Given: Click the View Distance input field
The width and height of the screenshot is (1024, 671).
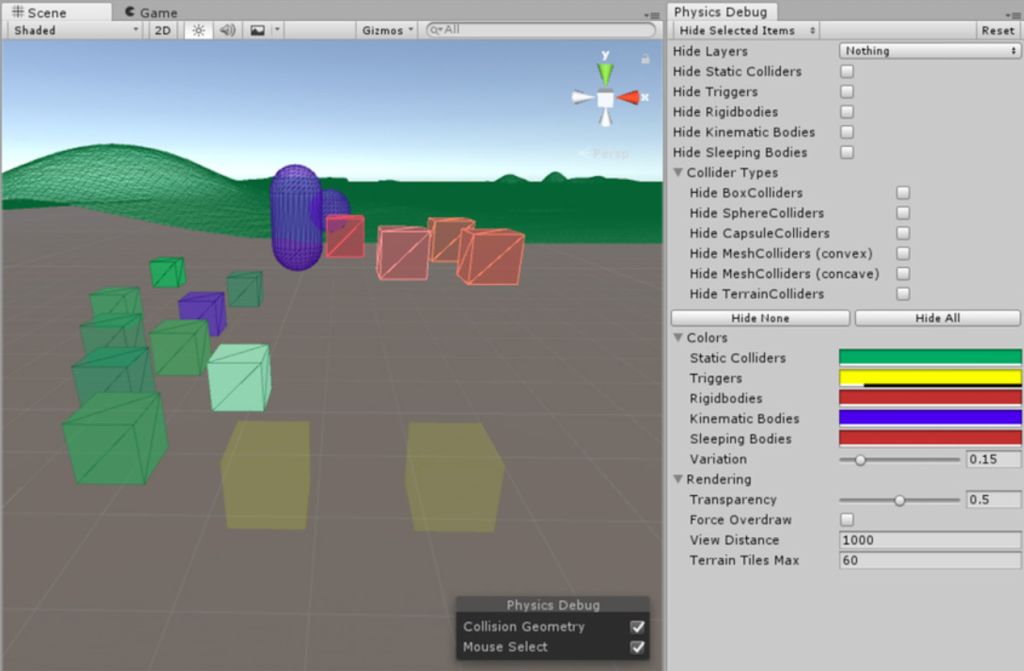Looking at the screenshot, I should click(x=928, y=540).
